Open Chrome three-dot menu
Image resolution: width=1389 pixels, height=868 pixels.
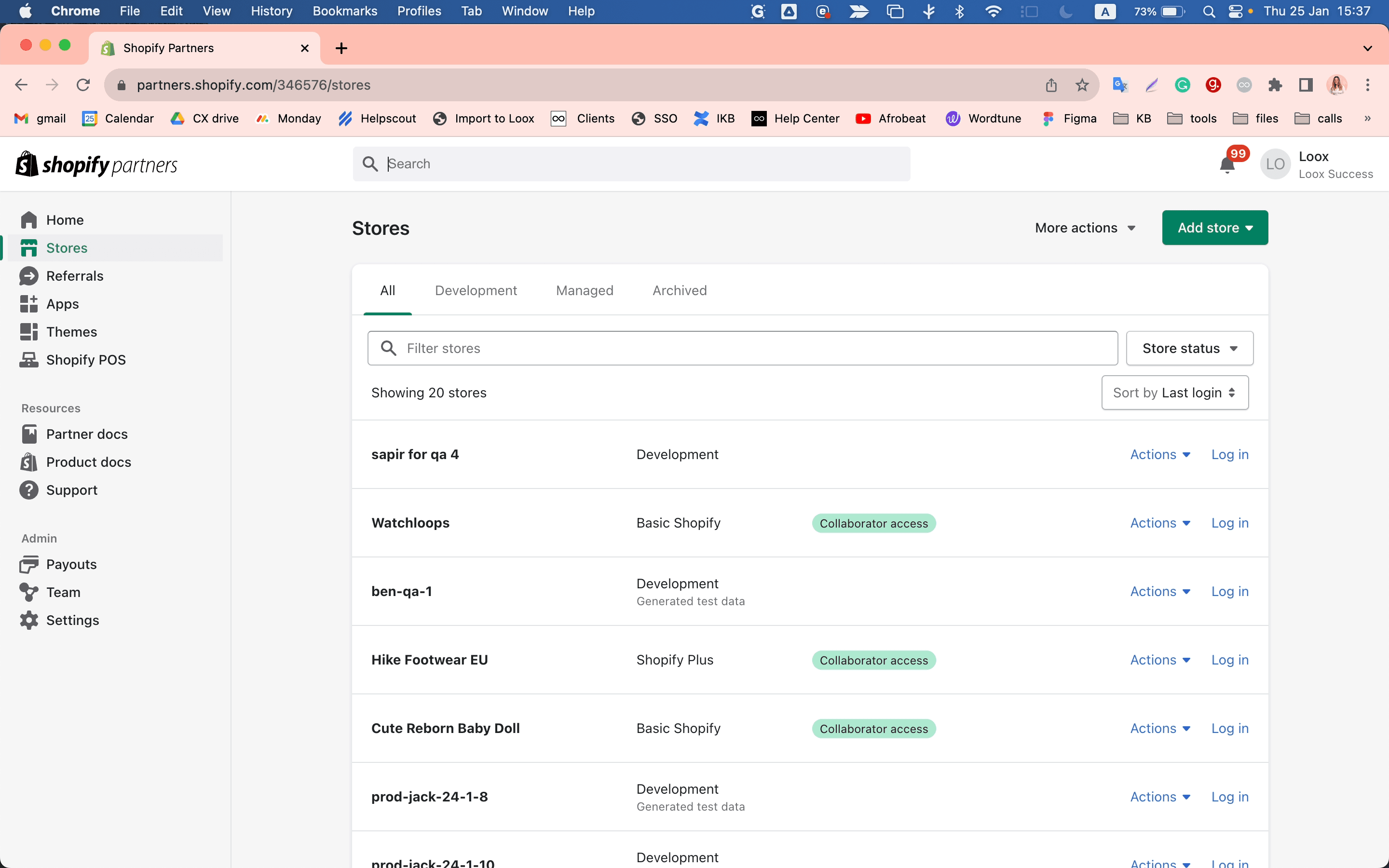point(1368,85)
